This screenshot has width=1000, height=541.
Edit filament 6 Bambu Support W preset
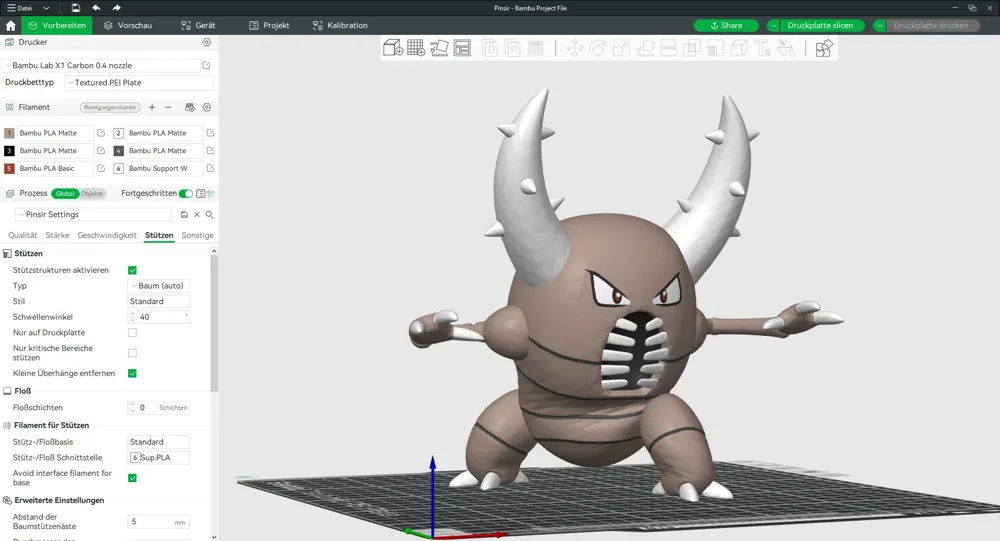tap(210, 168)
